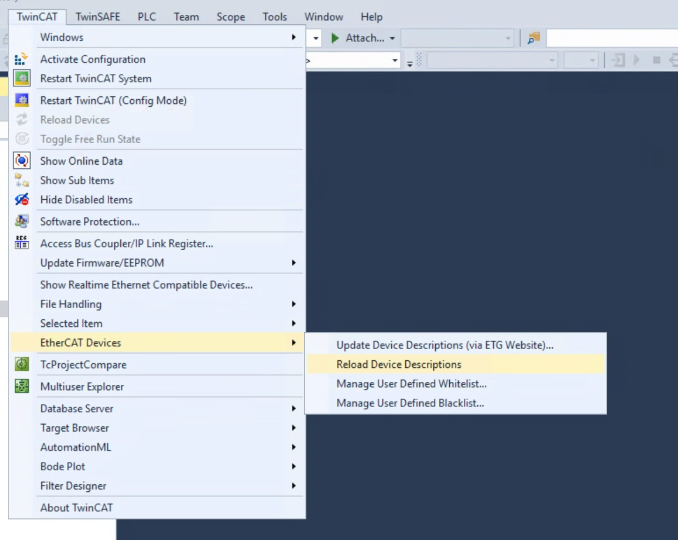
Task: Open the toolbar overflow options arrow
Action: pos(409,64)
